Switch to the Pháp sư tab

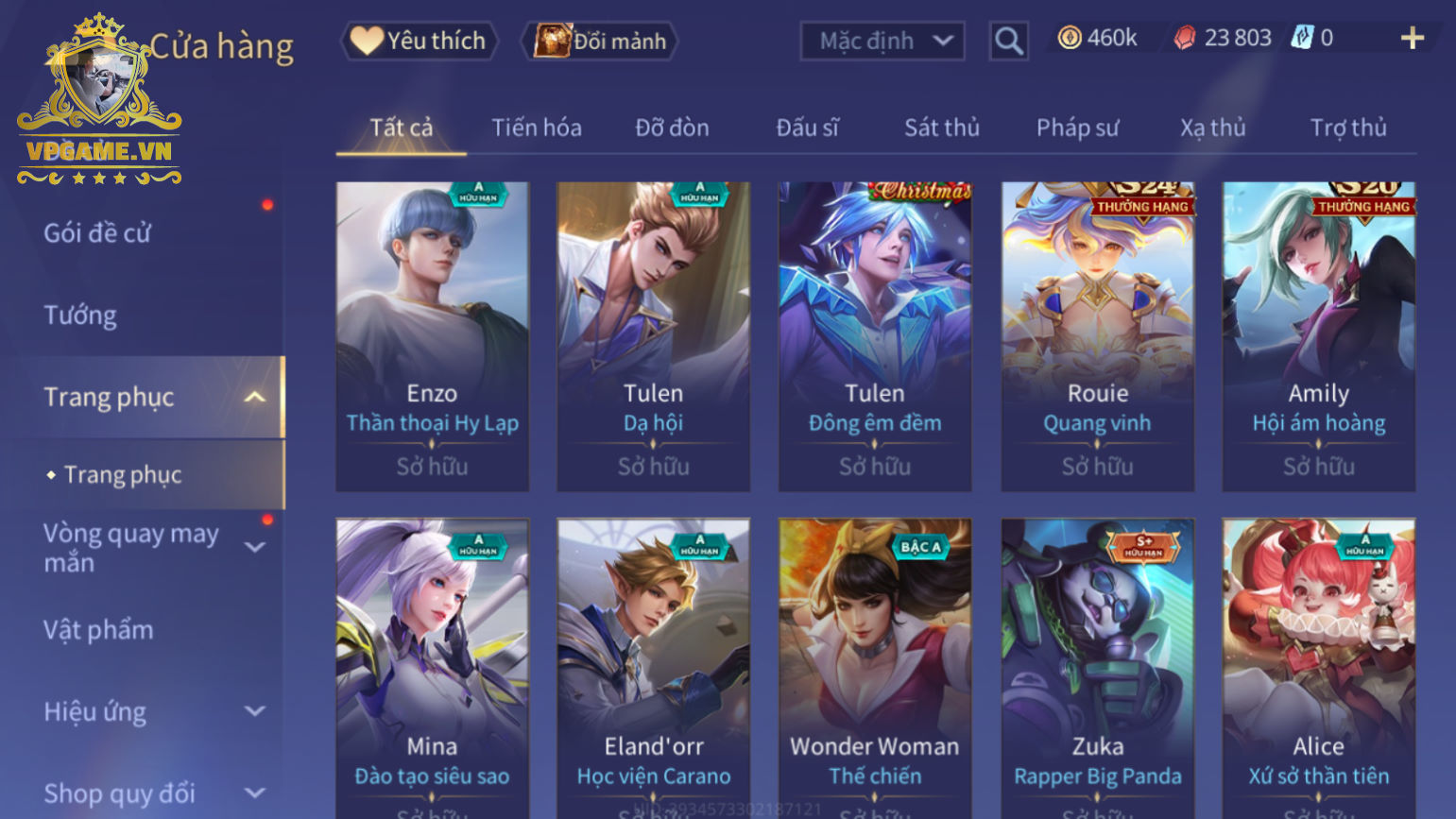[x=1077, y=128]
